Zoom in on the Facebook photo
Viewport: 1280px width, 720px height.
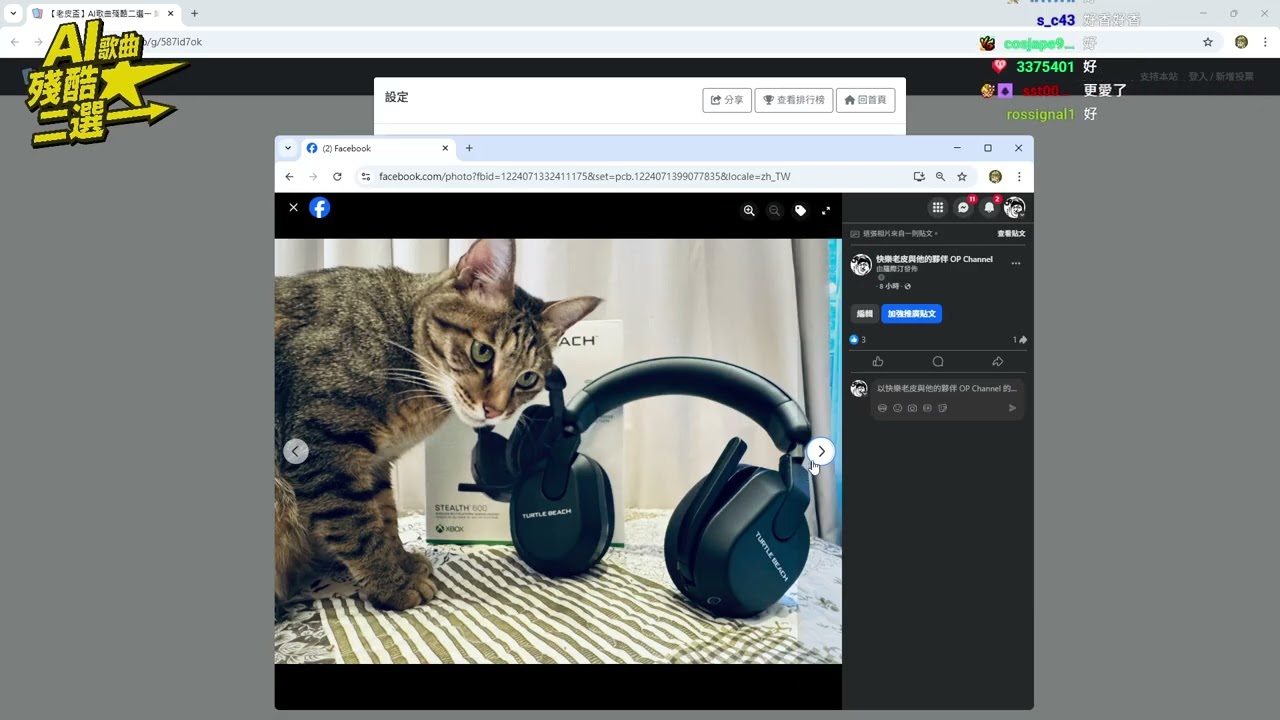(749, 210)
